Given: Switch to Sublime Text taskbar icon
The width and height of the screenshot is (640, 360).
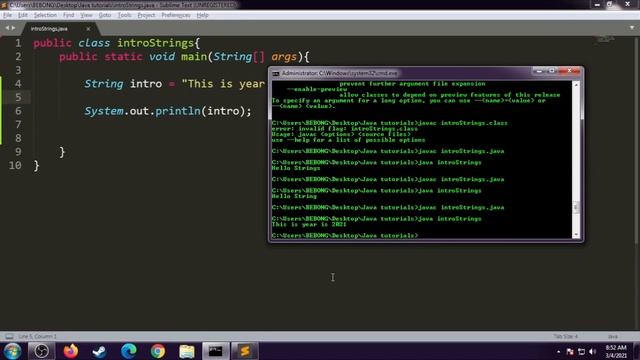Looking at the screenshot, I should coord(245,351).
